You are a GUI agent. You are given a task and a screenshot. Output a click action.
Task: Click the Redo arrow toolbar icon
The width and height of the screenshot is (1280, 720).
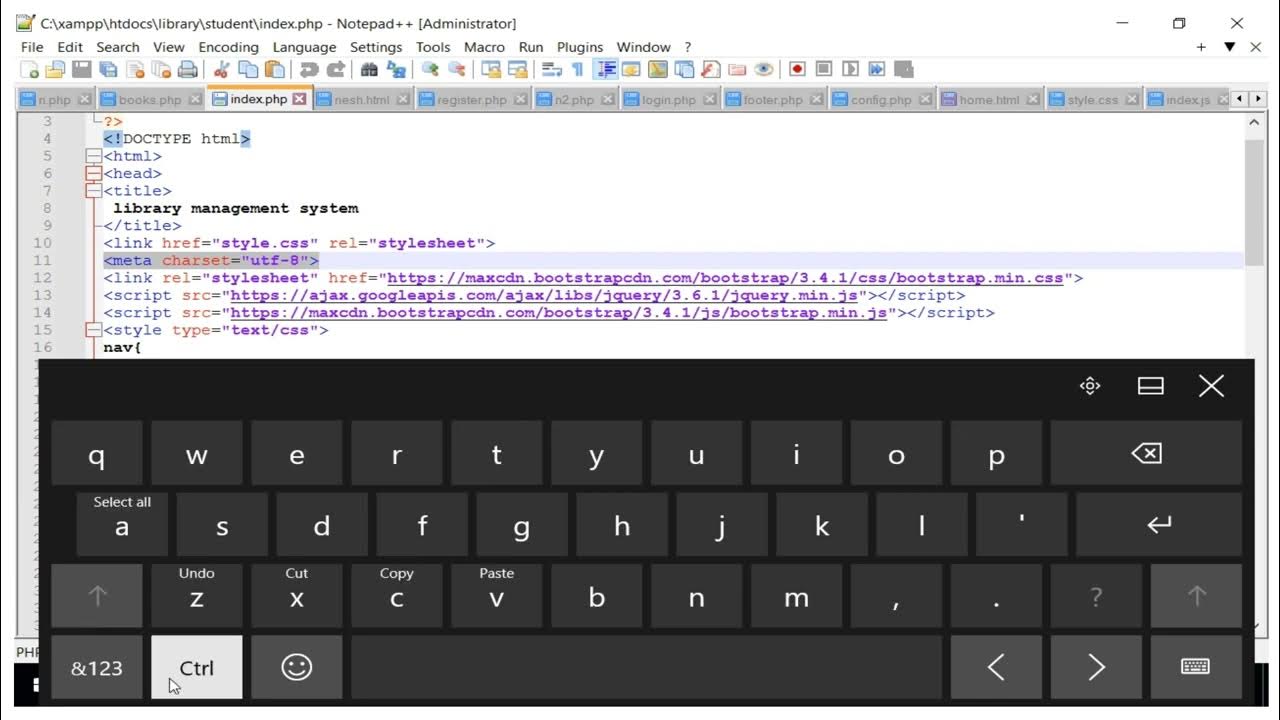tap(336, 69)
